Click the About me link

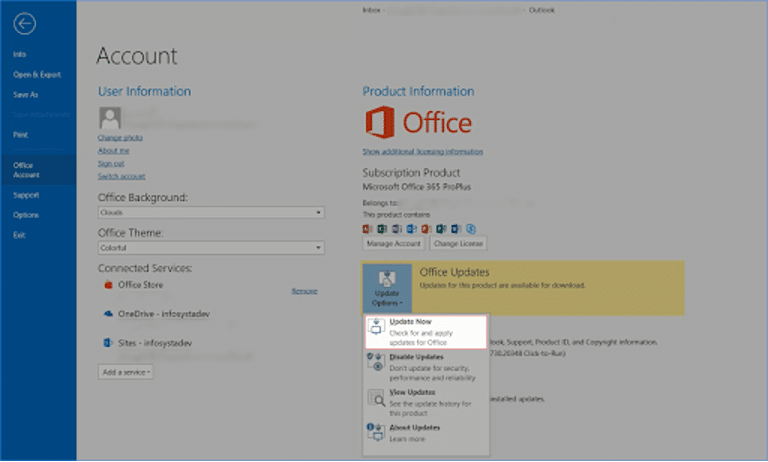(114, 151)
